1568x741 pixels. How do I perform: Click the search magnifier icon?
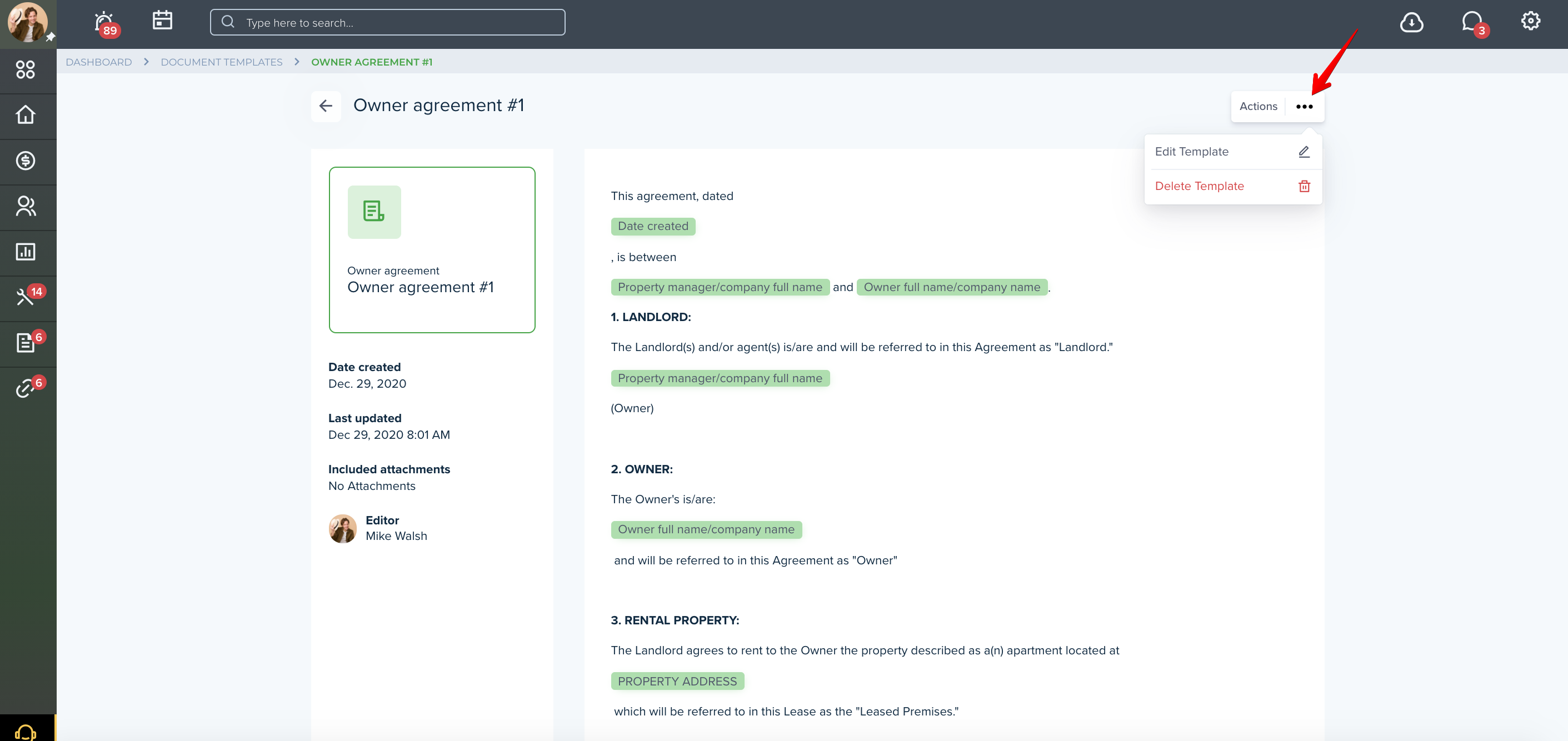pyautogui.click(x=228, y=22)
